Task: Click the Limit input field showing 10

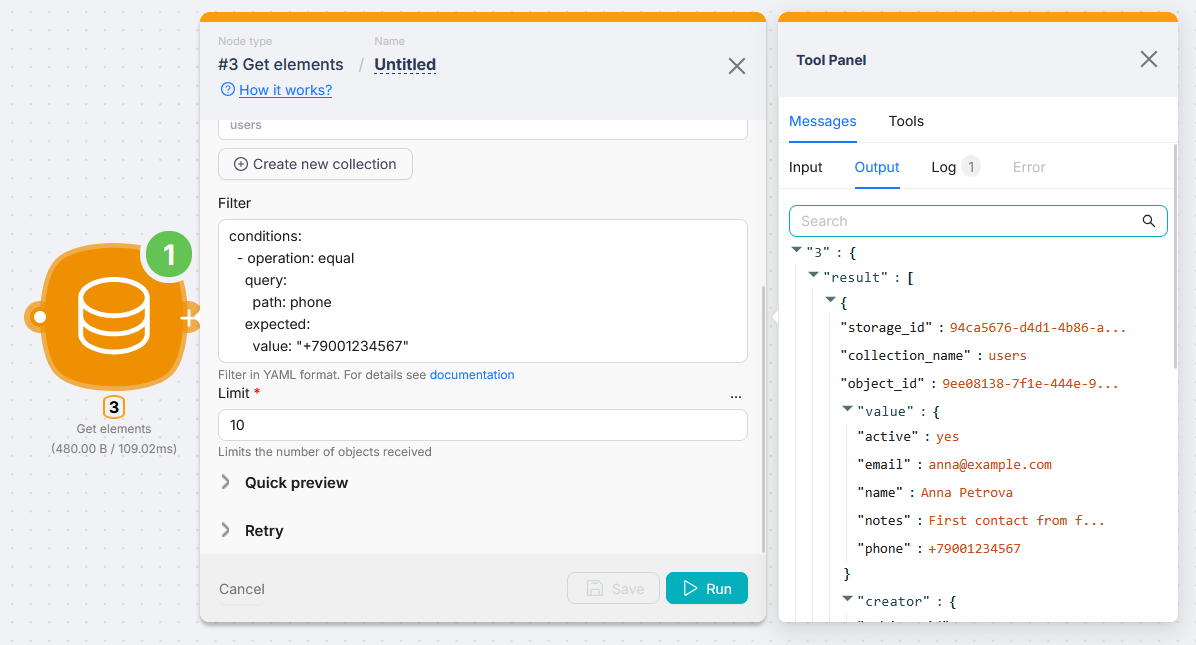Action: click(x=482, y=424)
